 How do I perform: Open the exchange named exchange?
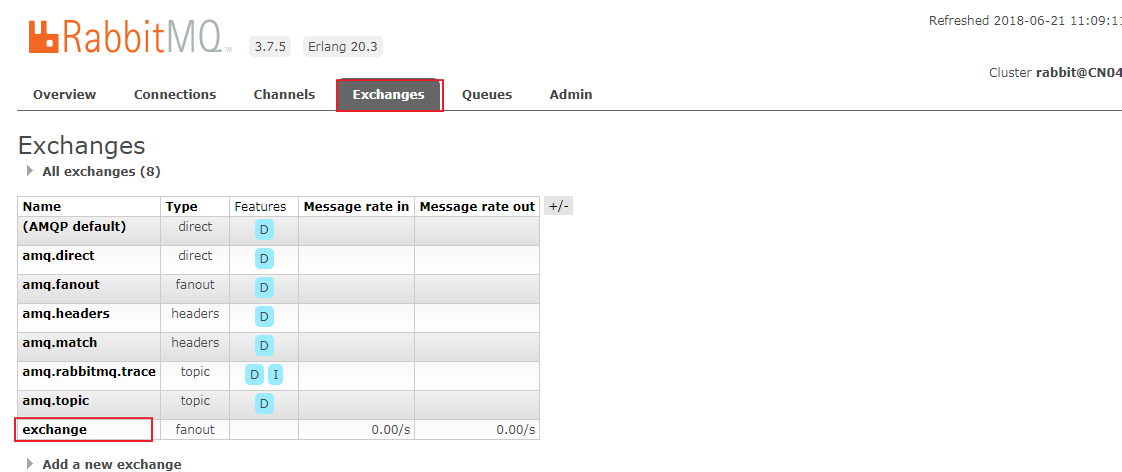(54, 430)
